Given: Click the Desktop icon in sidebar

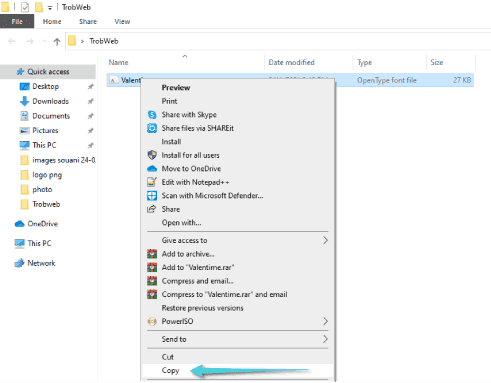Looking at the screenshot, I should [x=25, y=87].
